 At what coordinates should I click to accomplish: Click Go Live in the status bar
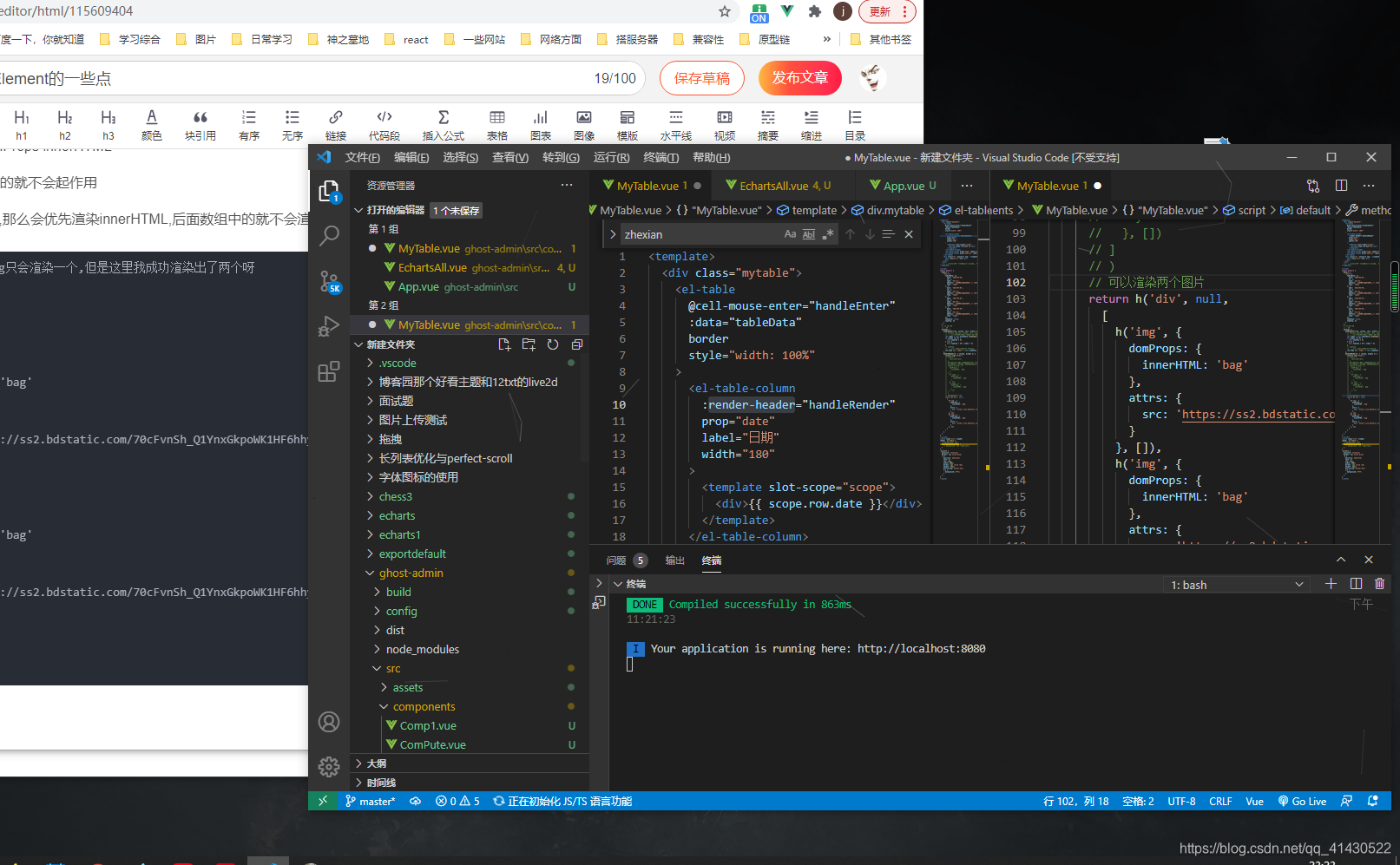pos(1302,801)
